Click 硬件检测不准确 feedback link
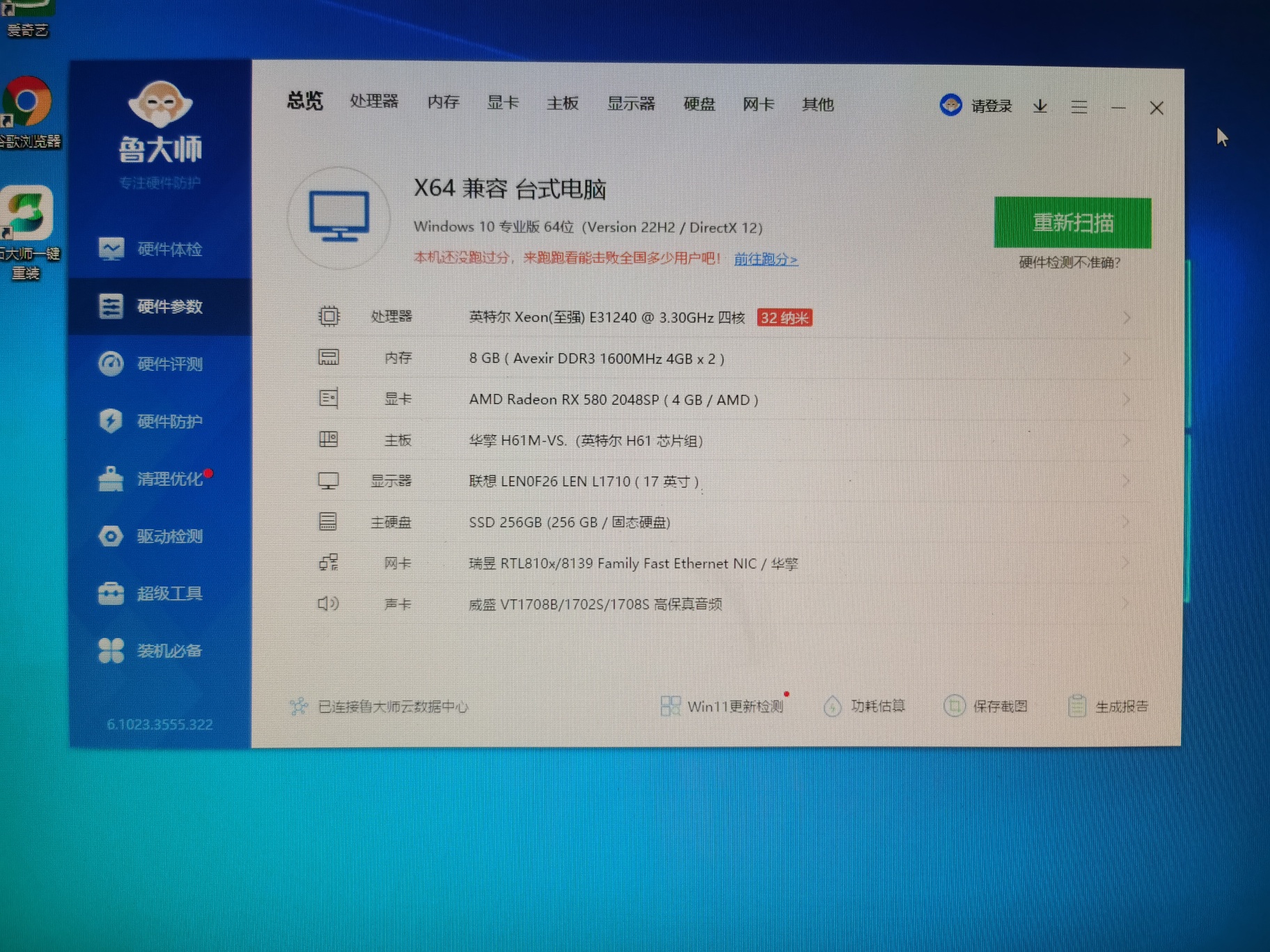Viewport: 1270px width, 952px height. point(1069,262)
